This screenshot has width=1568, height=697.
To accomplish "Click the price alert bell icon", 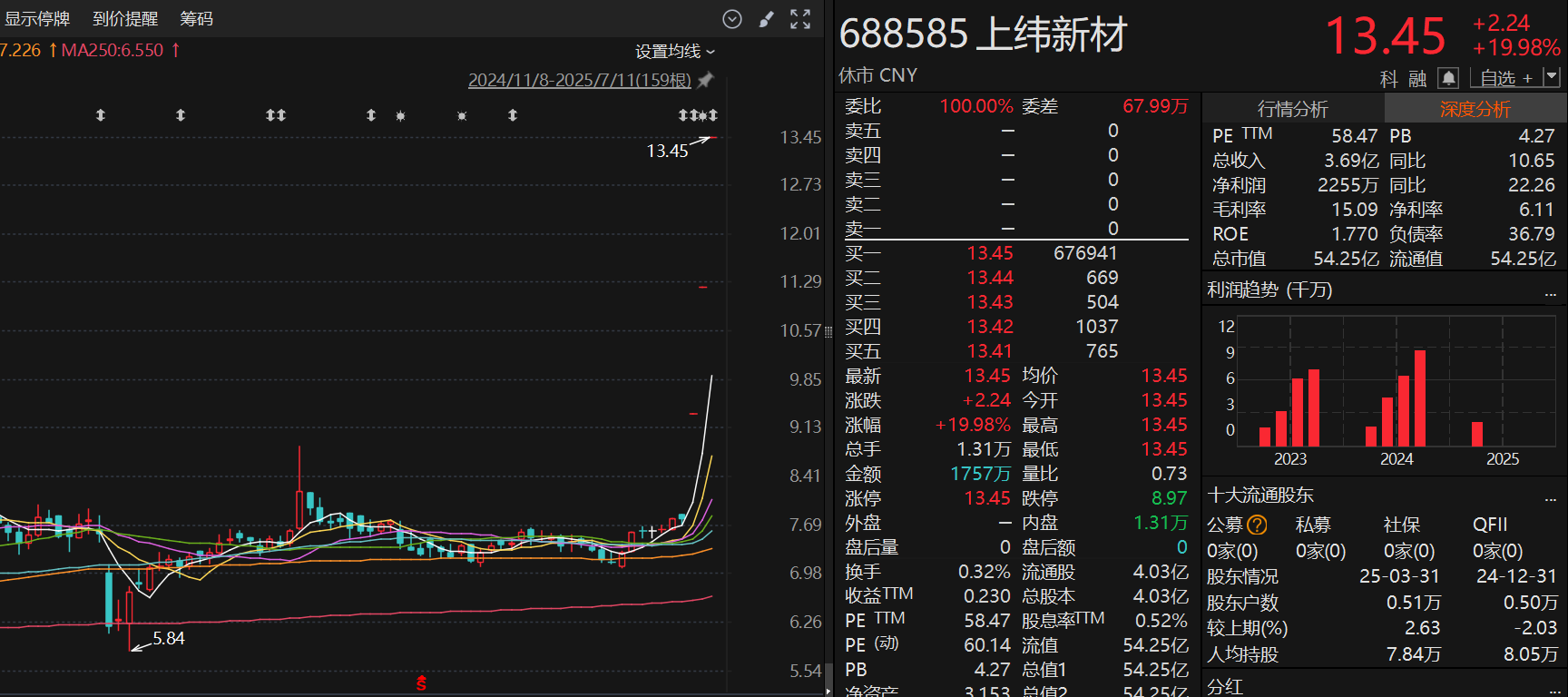I will click(x=1448, y=78).
